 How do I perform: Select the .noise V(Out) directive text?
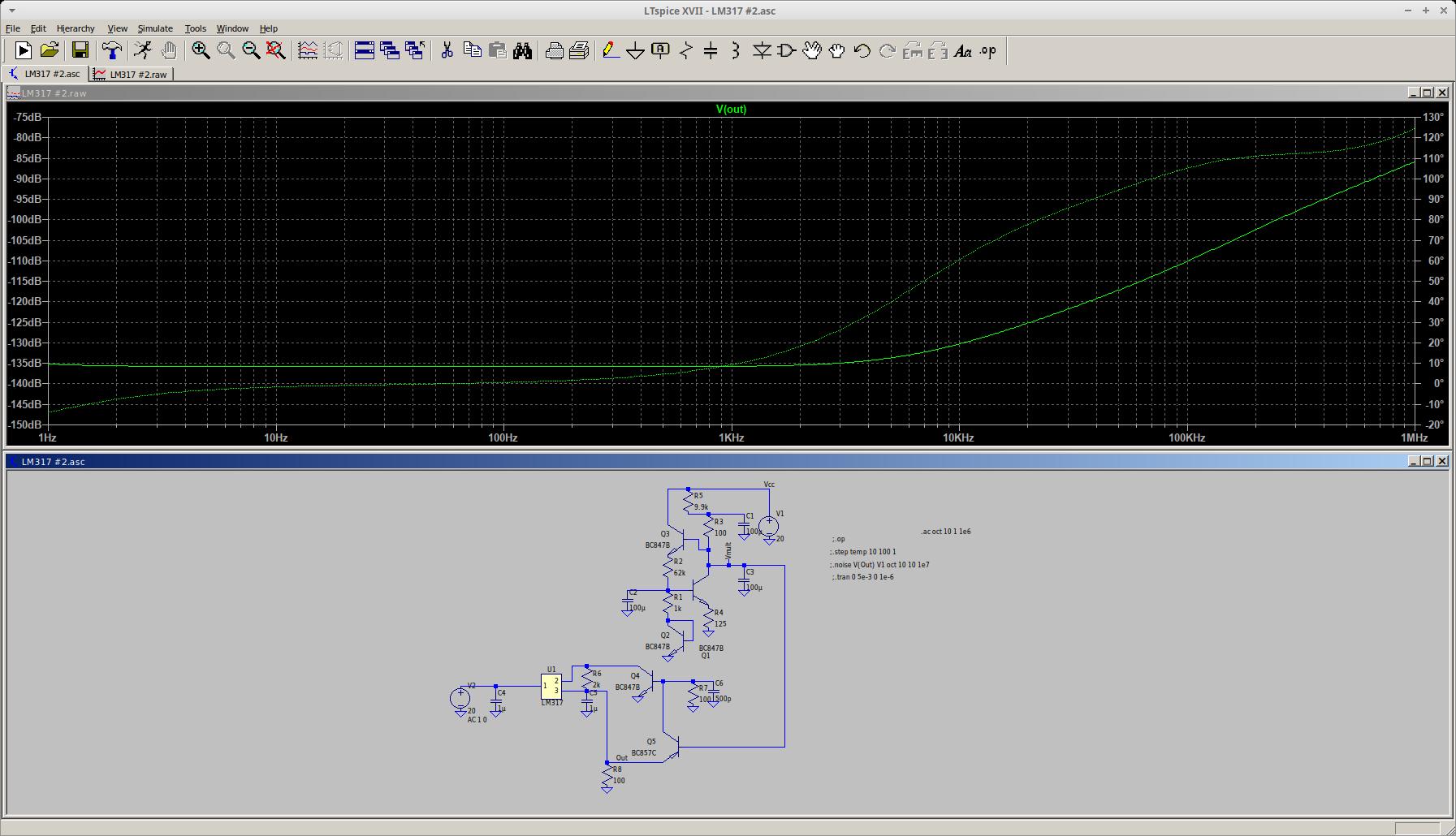pos(880,565)
